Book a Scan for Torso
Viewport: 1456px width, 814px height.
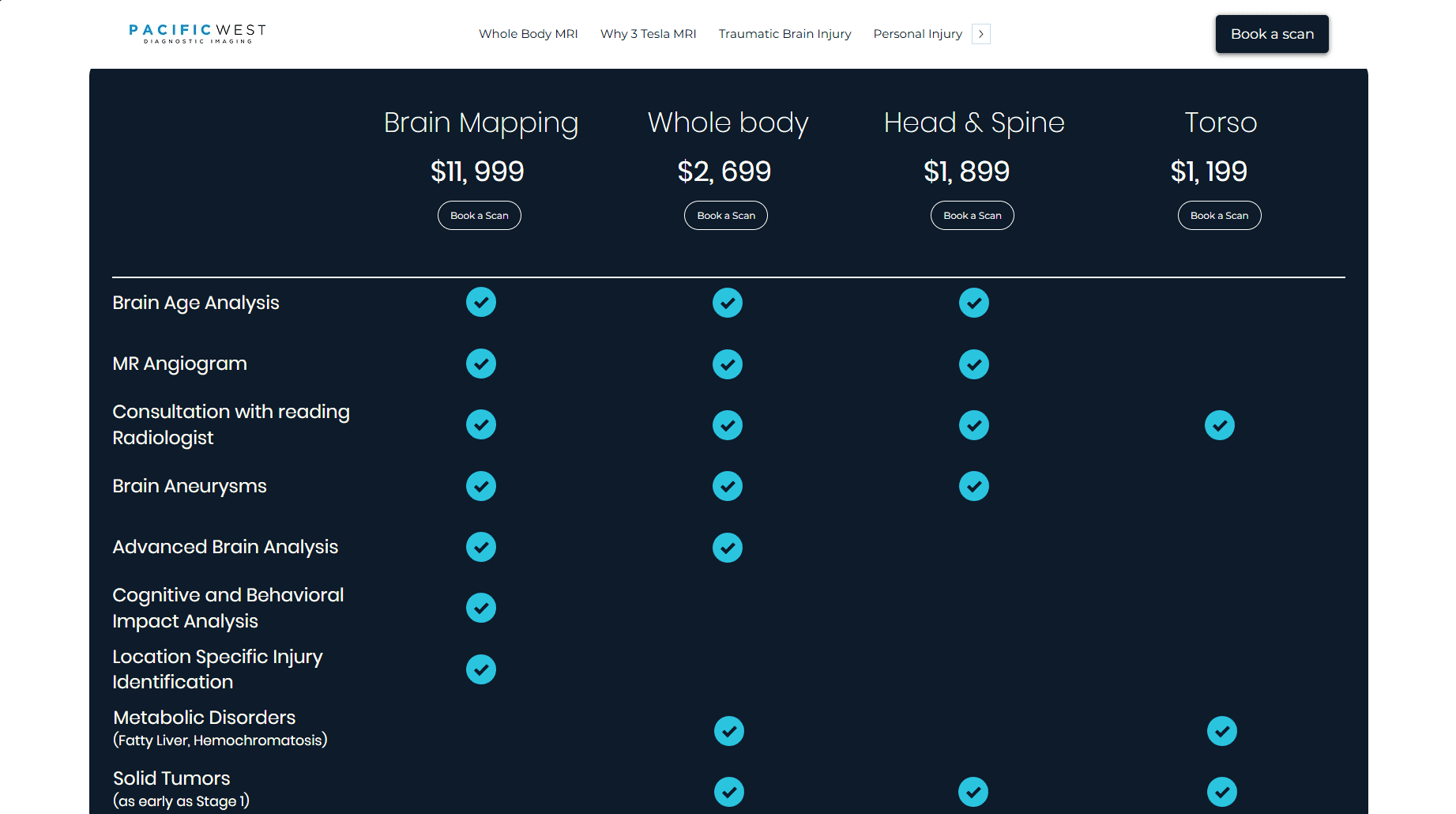click(1220, 216)
